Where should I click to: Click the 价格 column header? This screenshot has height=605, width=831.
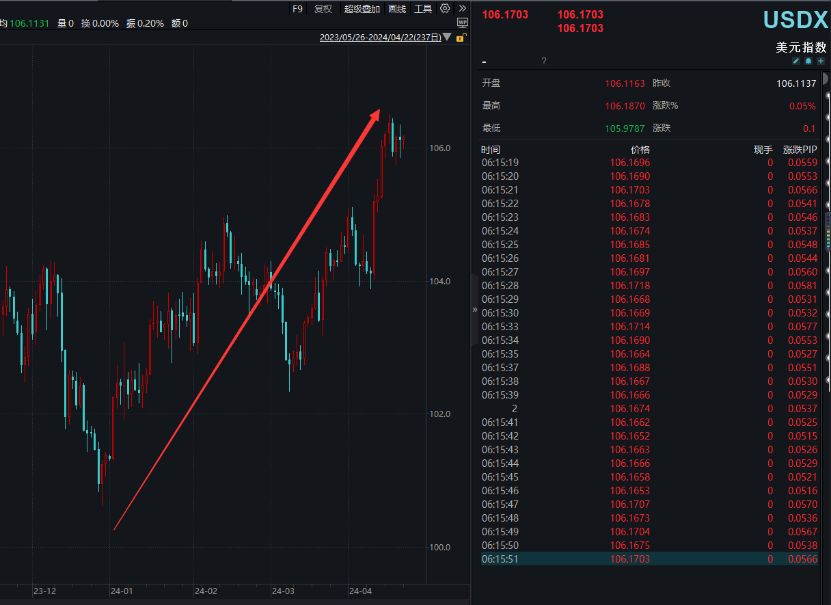click(638, 149)
